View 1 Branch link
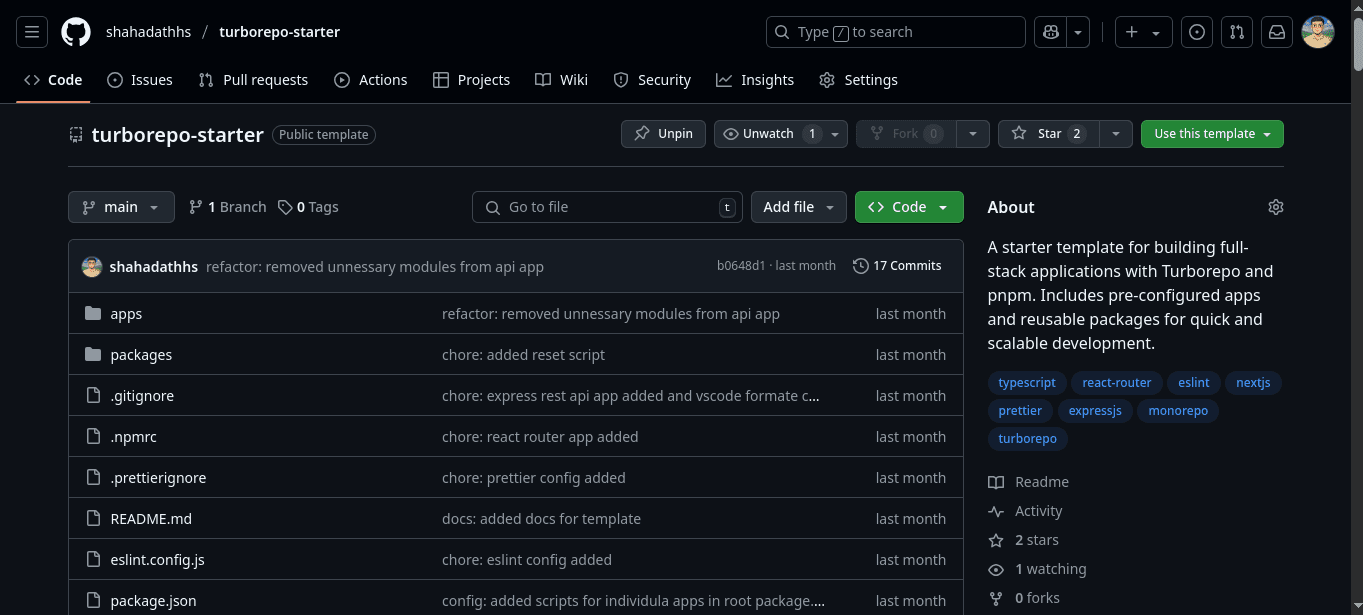1363x615 pixels. (228, 207)
